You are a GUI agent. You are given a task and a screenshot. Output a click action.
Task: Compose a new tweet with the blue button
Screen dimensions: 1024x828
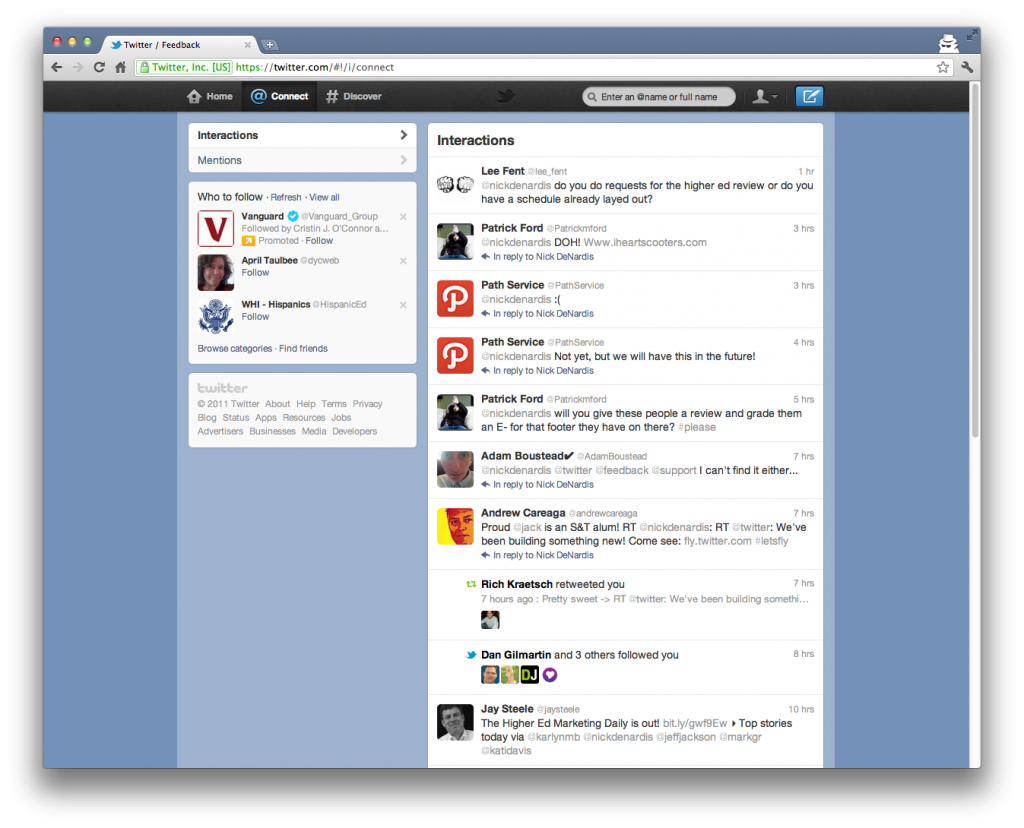(x=809, y=97)
